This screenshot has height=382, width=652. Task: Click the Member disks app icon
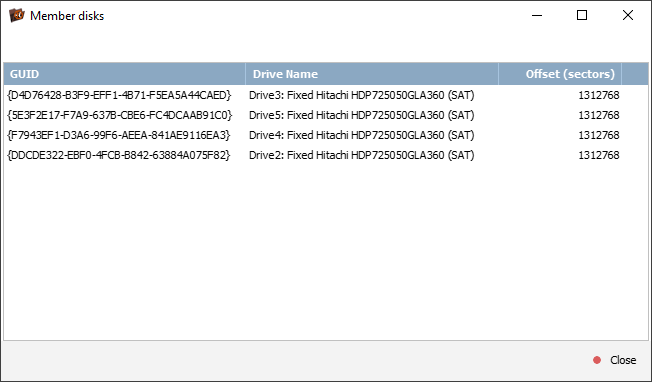pyautogui.click(x=17, y=15)
